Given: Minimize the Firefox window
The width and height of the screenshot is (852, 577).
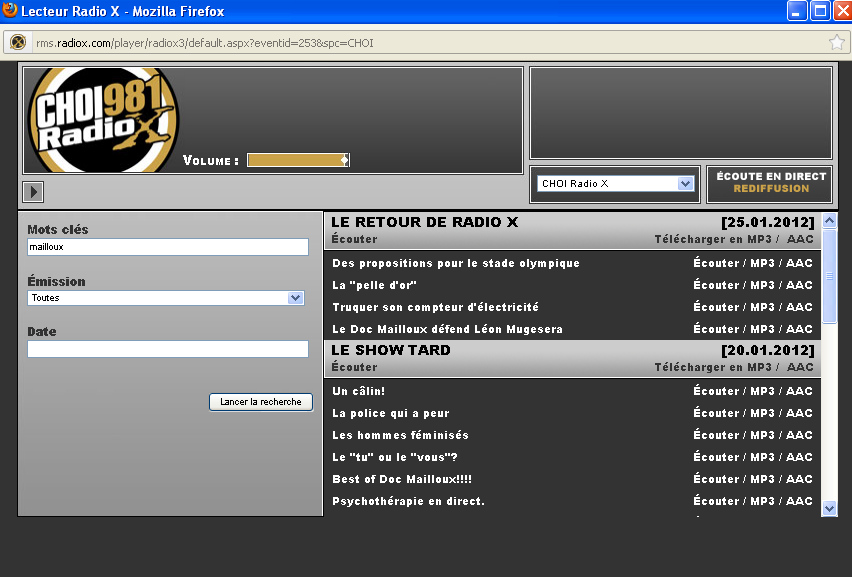Looking at the screenshot, I should pos(797,11).
